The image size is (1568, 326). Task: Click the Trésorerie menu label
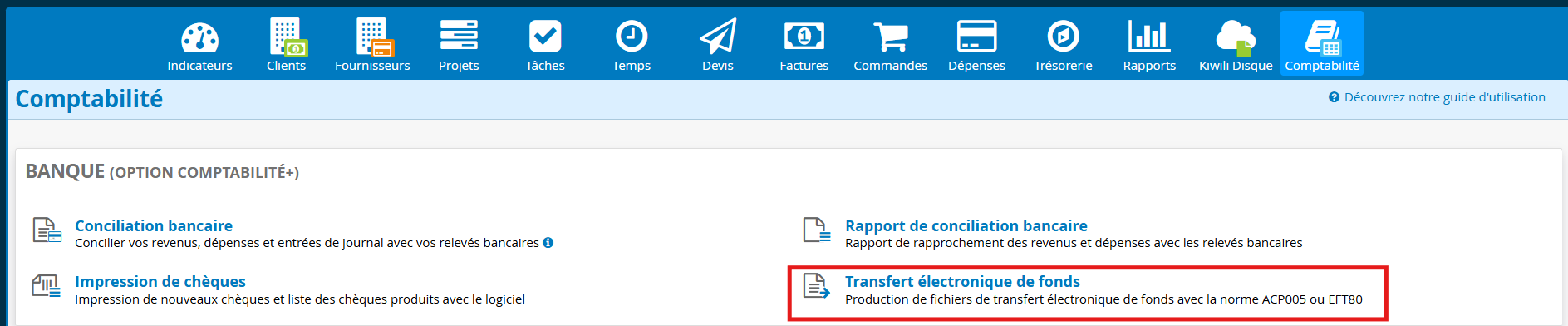1063,66
